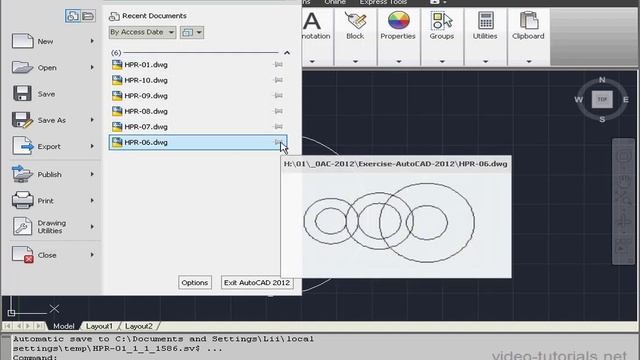Image resolution: width=640 pixels, height=360 pixels.
Task: Open the highlighted file HPR-06.dwg
Action: click(x=198, y=142)
